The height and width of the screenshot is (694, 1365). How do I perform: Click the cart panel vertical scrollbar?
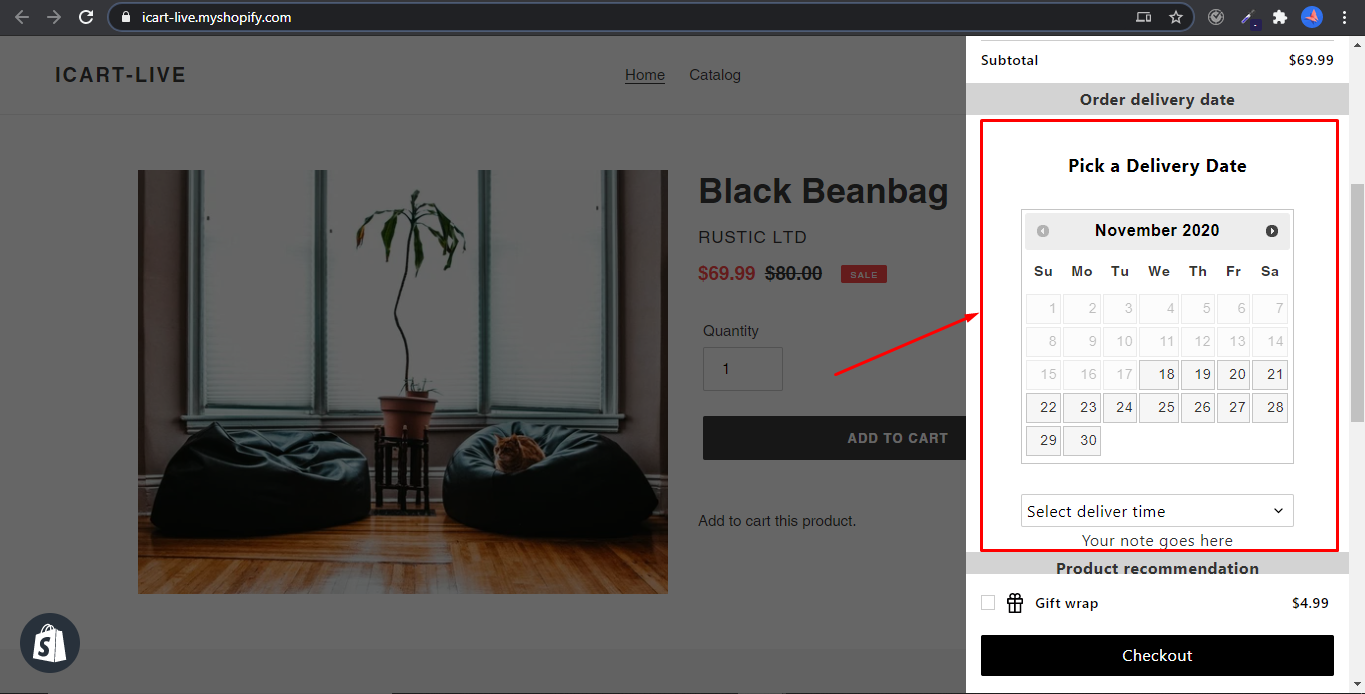(x=1357, y=303)
